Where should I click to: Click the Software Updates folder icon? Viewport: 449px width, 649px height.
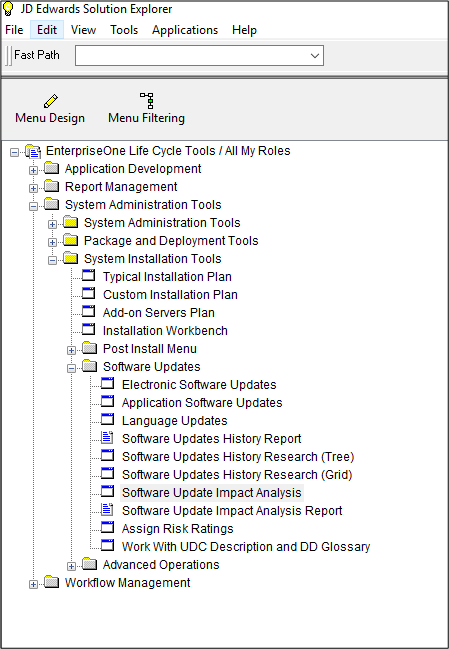90,366
